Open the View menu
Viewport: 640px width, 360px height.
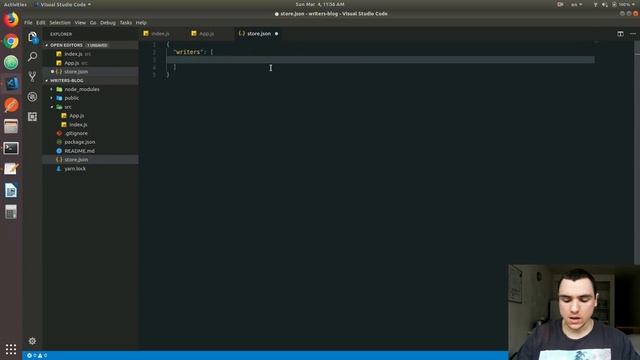click(x=80, y=23)
